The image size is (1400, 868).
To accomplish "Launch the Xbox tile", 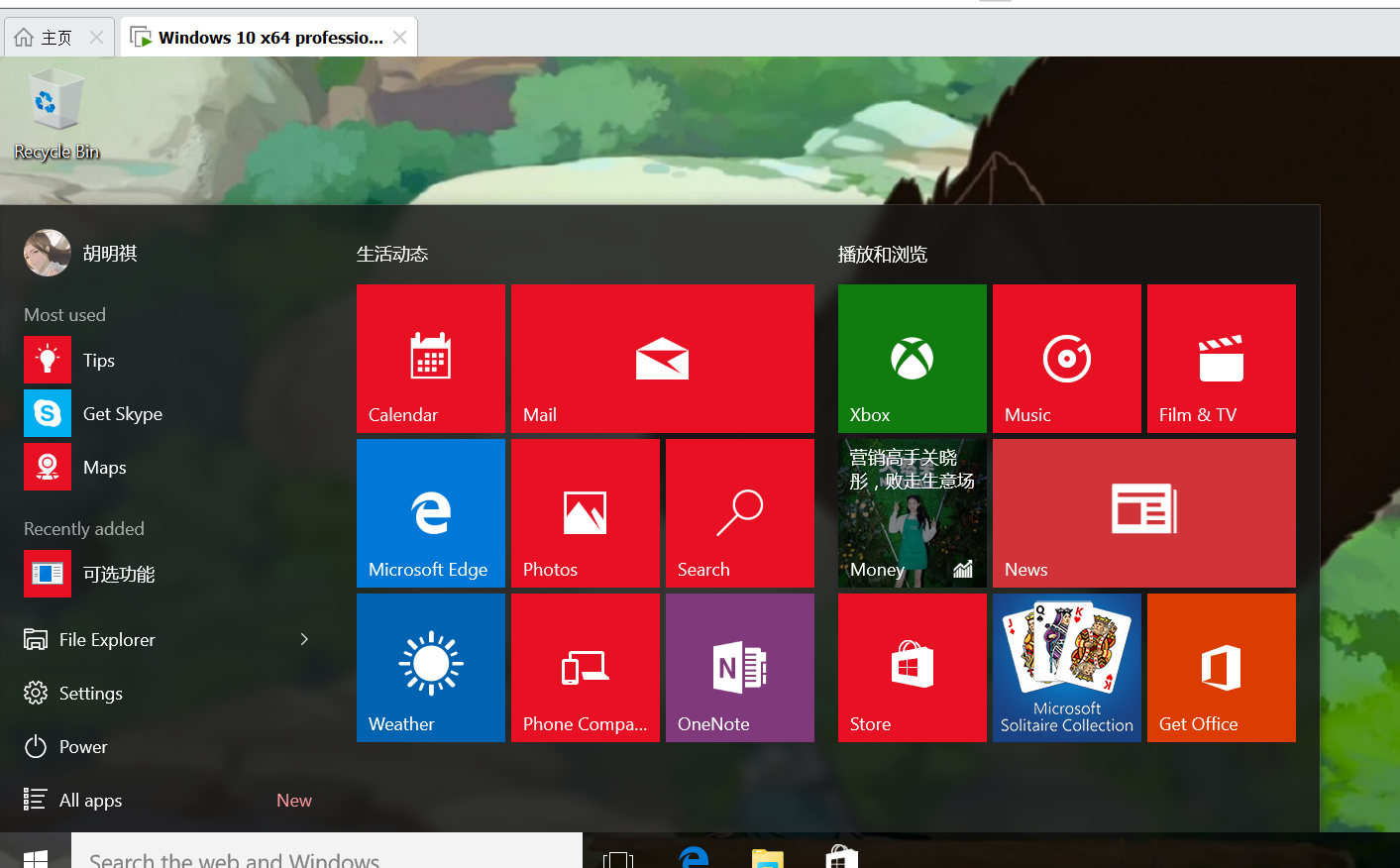I will pos(913,359).
